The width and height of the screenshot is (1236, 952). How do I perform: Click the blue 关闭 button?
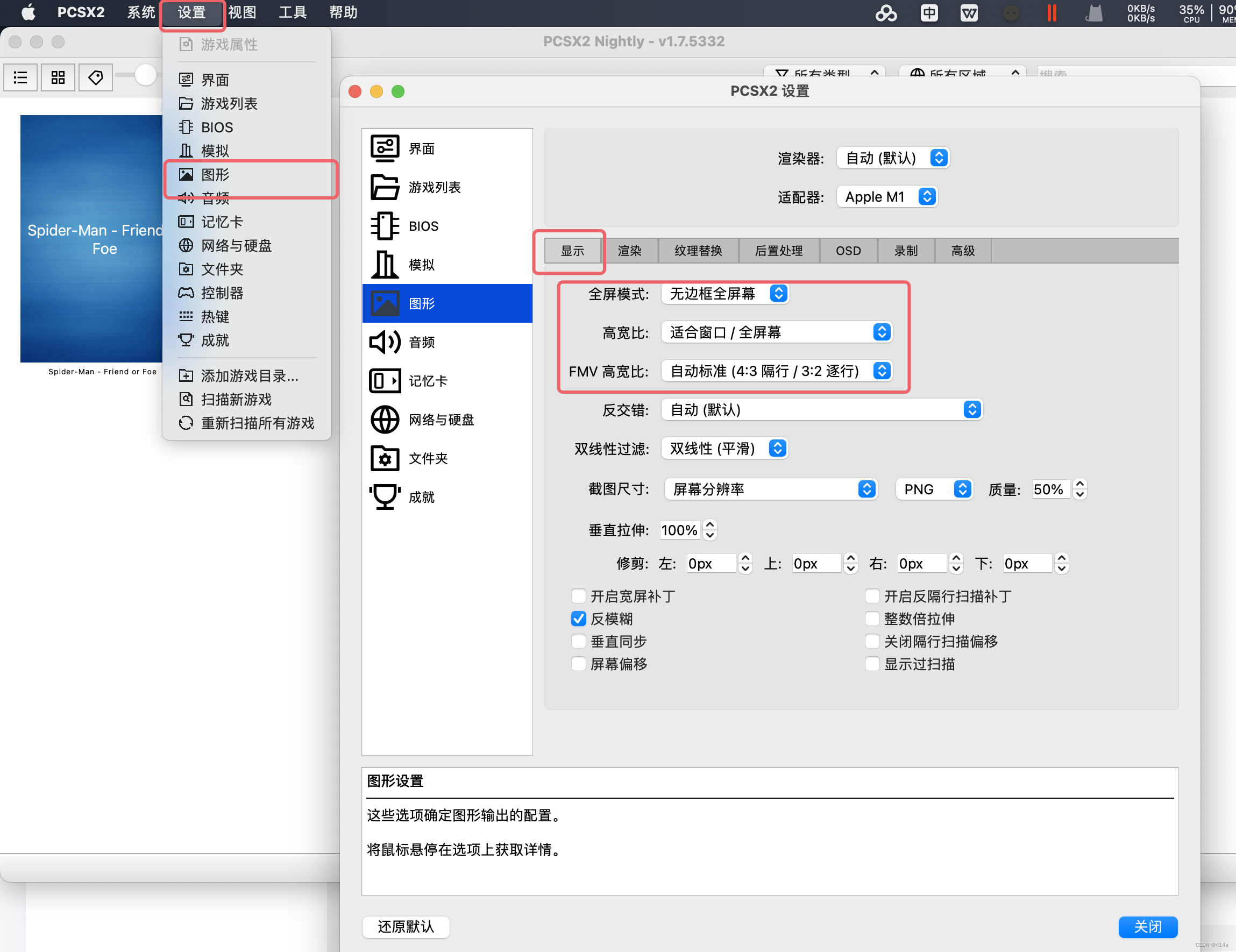click(x=1147, y=927)
